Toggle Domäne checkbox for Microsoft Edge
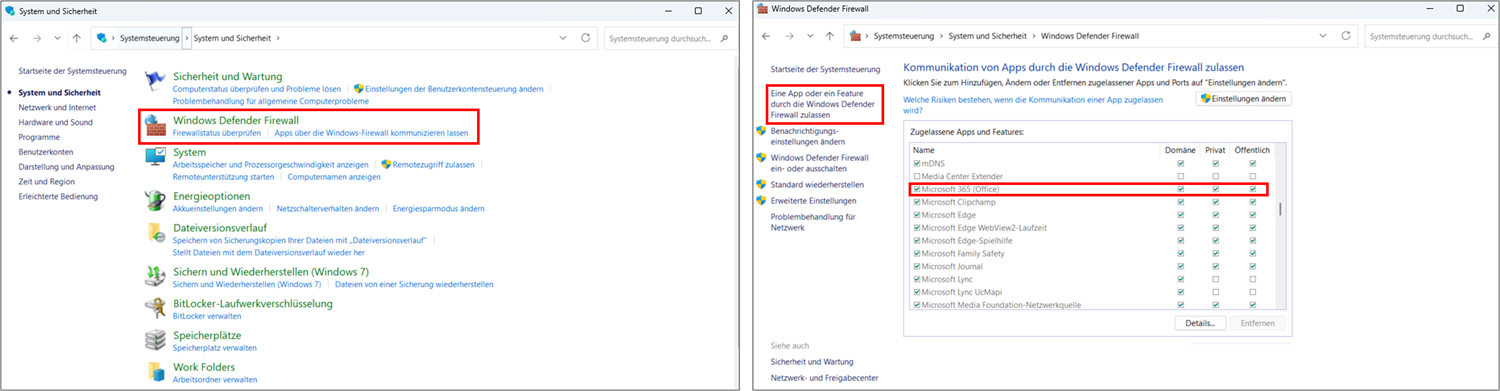The width and height of the screenshot is (1500, 391). pyautogui.click(x=1180, y=215)
